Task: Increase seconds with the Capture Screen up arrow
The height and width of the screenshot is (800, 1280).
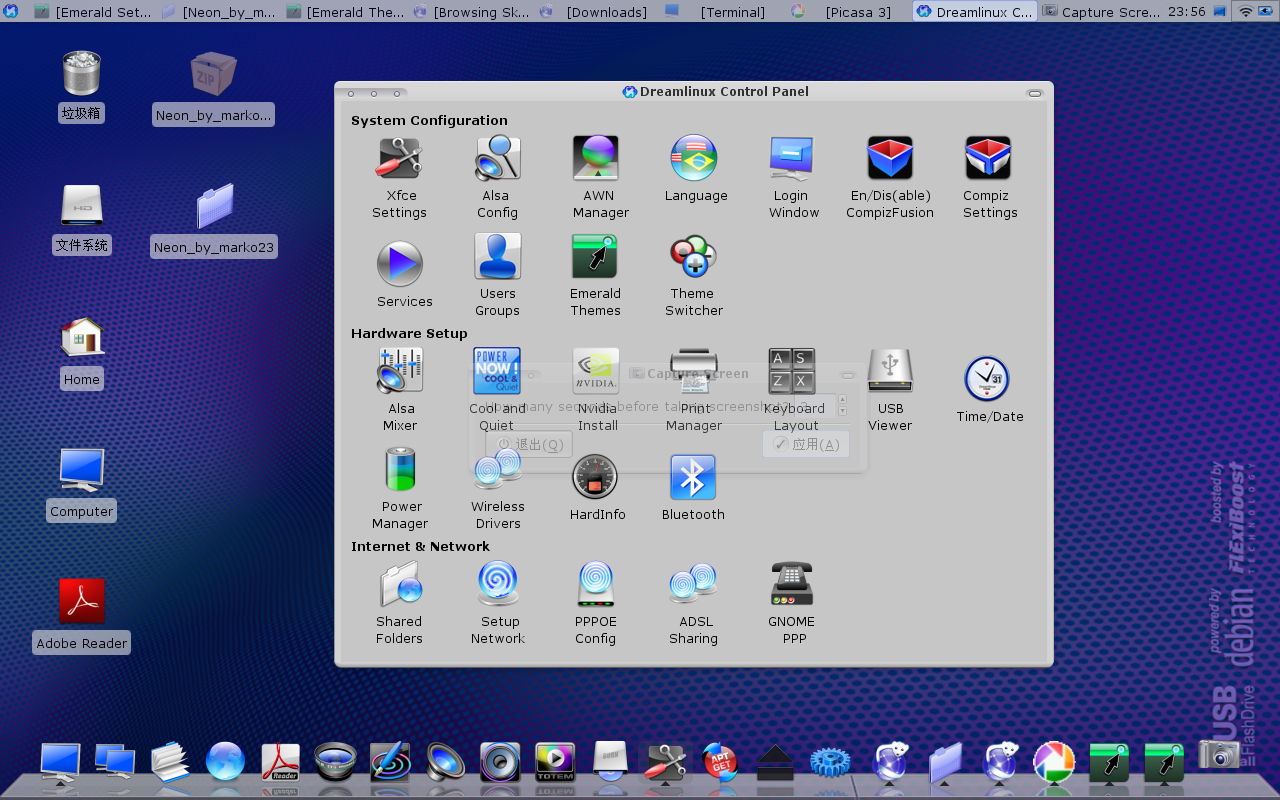Action: click(842, 400)
